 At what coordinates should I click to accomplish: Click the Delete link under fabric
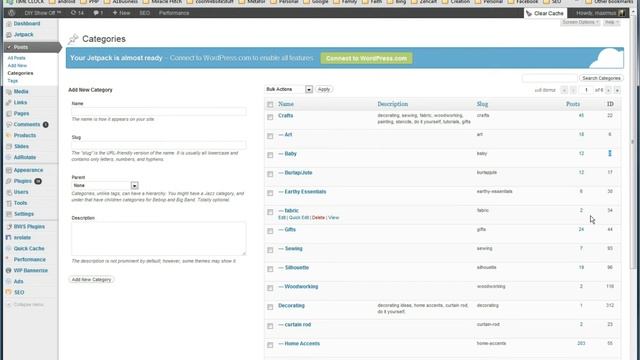(x=318, y=218)
